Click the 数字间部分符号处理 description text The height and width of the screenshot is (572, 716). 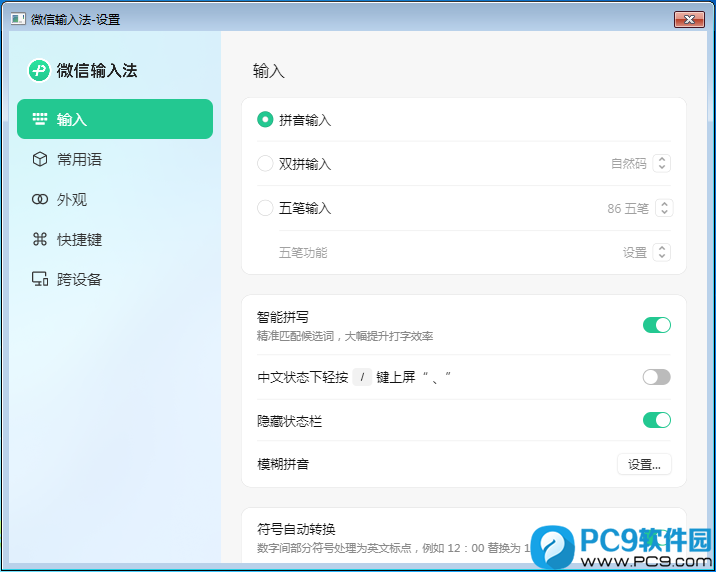coord(393,548)
